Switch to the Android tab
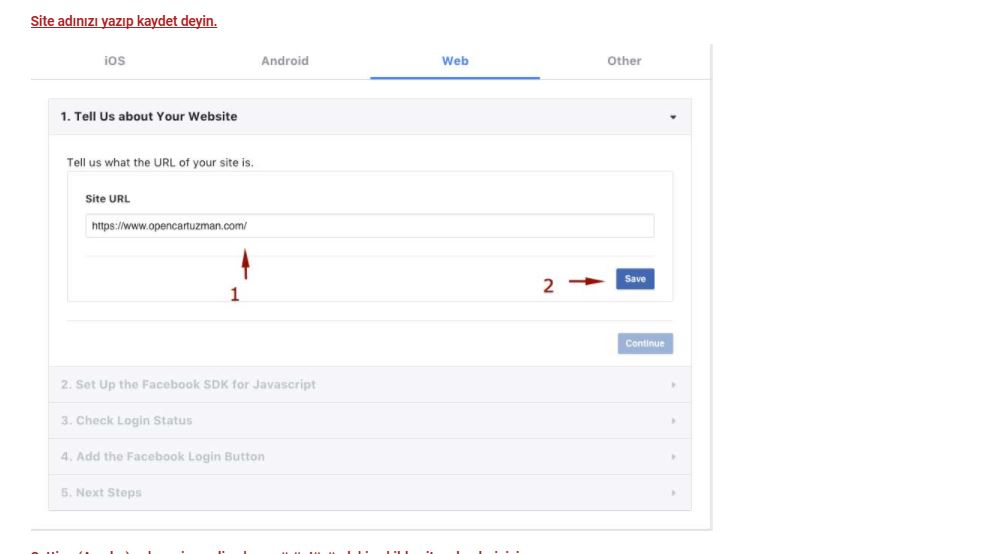The image size is (989, 554). 285,61
